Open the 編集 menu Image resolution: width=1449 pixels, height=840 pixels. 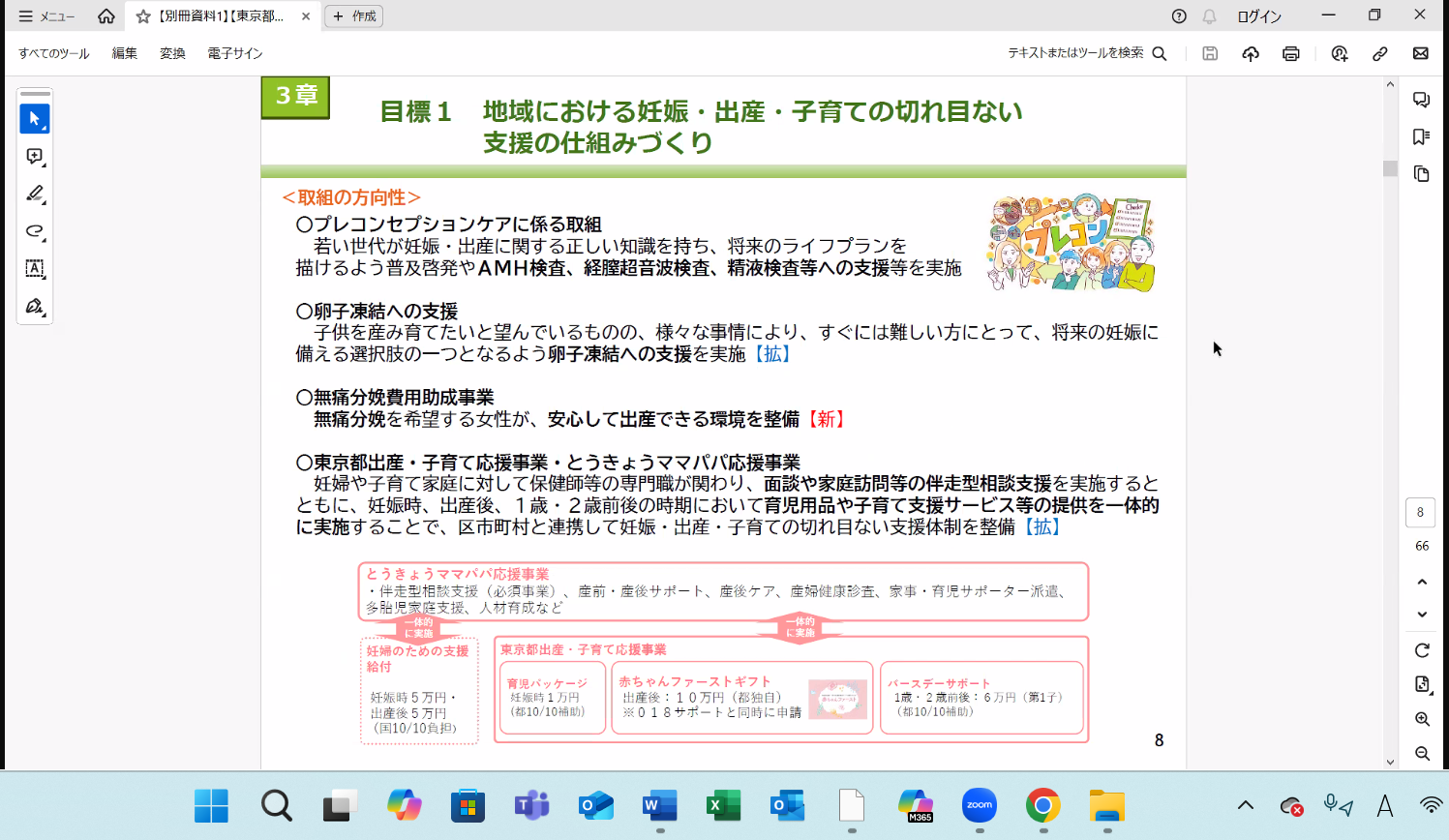pos(125,53)
